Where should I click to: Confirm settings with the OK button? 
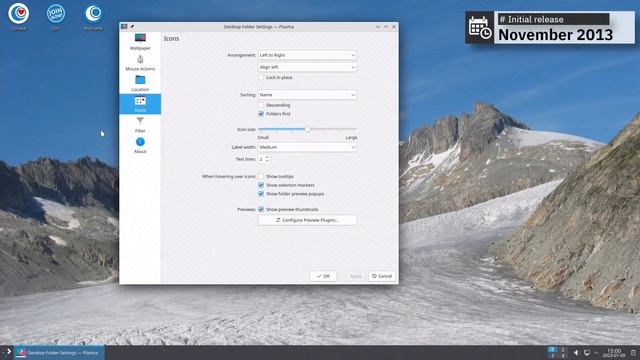[323, 276]
